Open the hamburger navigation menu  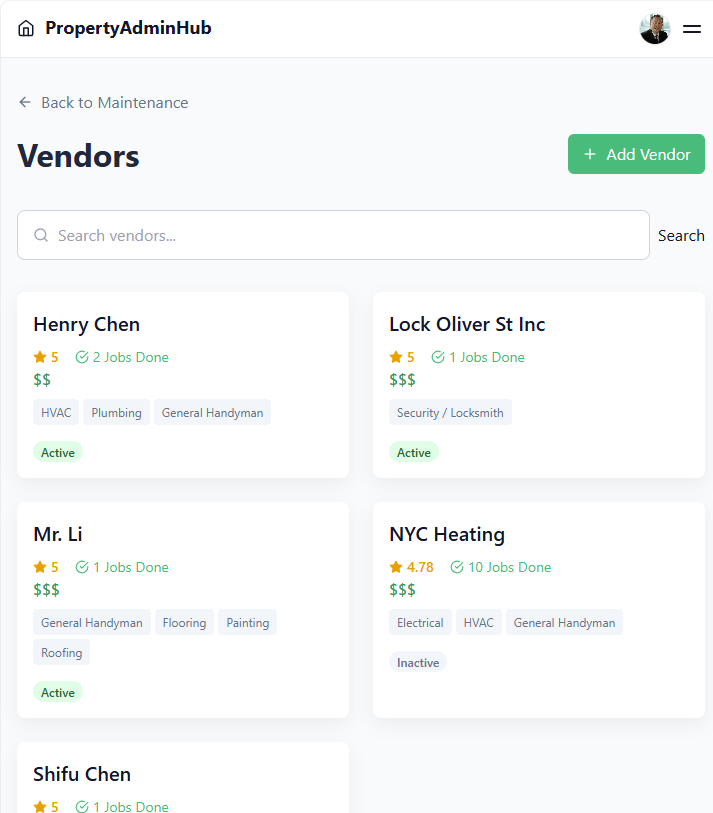[691, 29]
